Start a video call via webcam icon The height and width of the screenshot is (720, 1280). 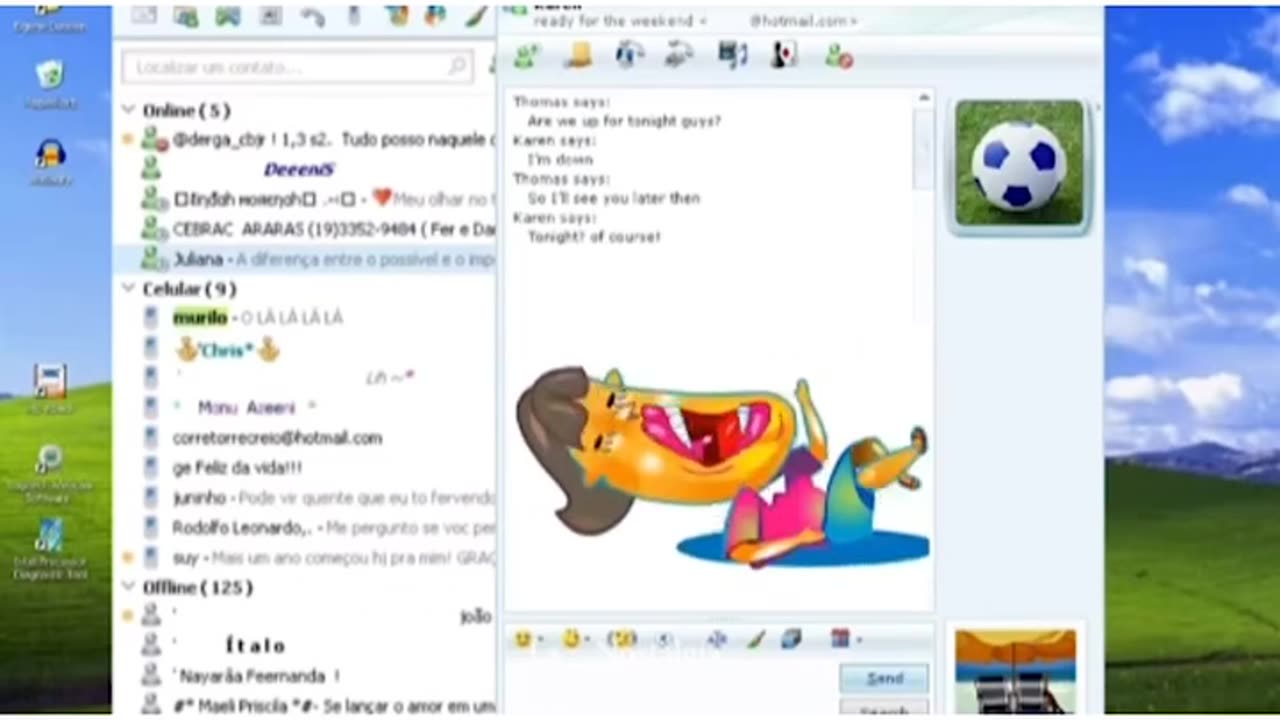pyautogui.click(x=629, y=55)
